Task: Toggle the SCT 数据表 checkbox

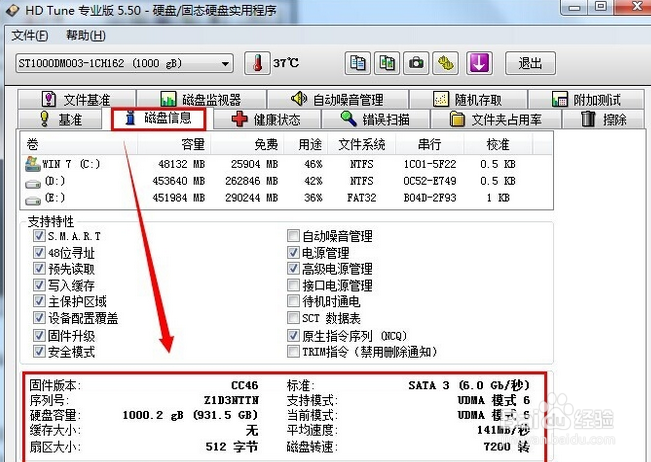Action: (x=293, y=318)
